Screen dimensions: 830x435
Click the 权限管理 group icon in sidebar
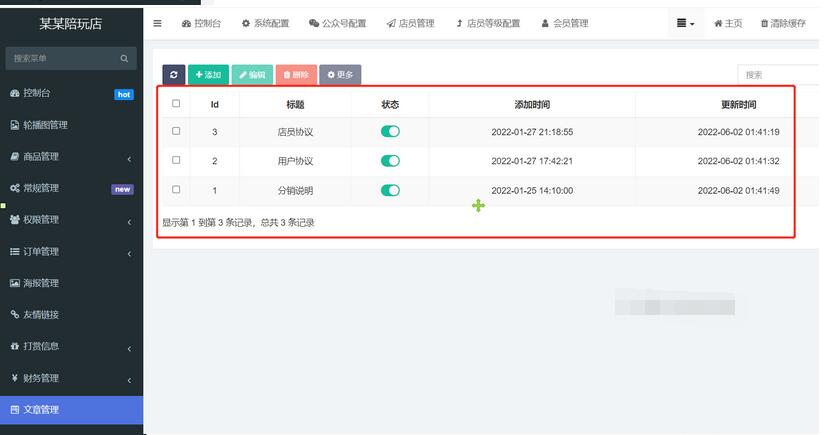pos(15,220)
